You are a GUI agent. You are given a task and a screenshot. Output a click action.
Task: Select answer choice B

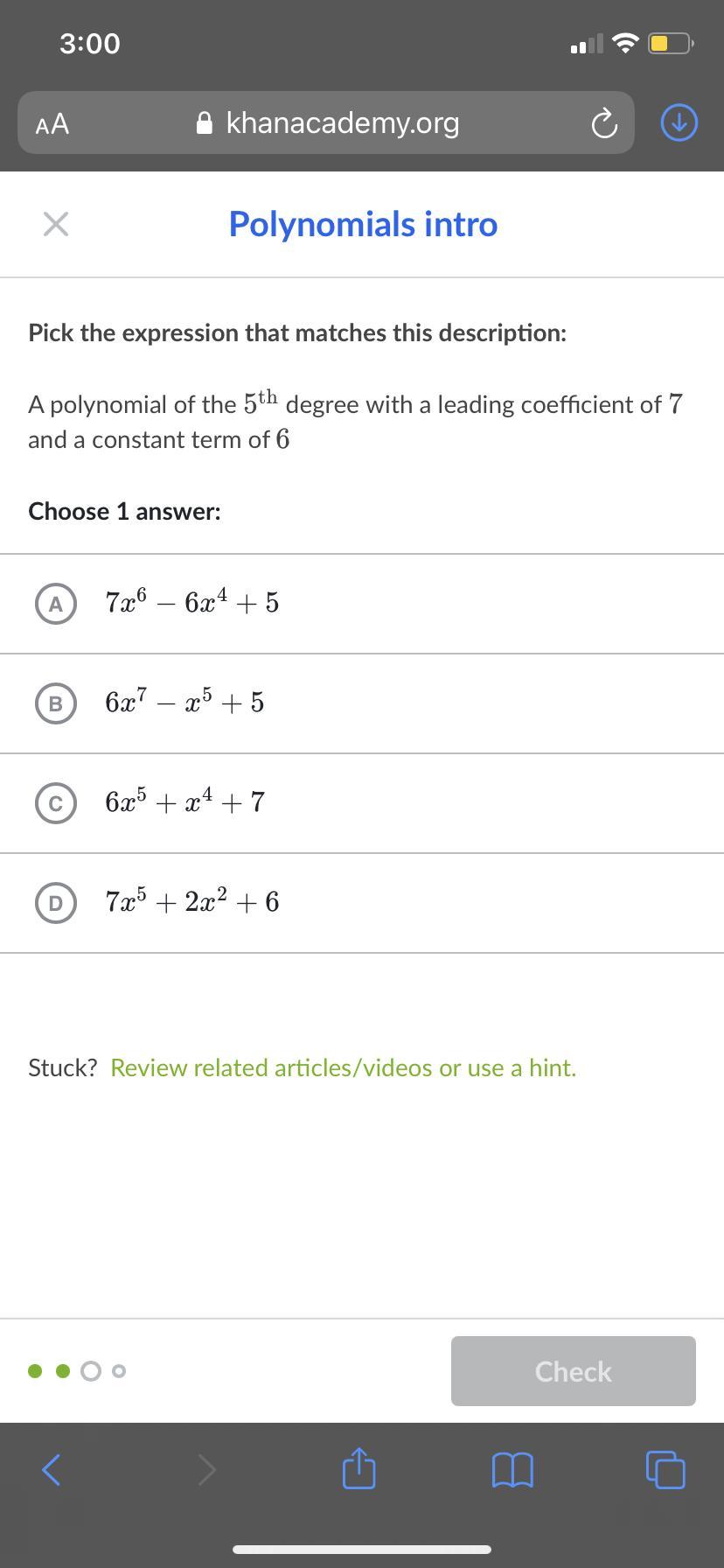pos(56,703)
